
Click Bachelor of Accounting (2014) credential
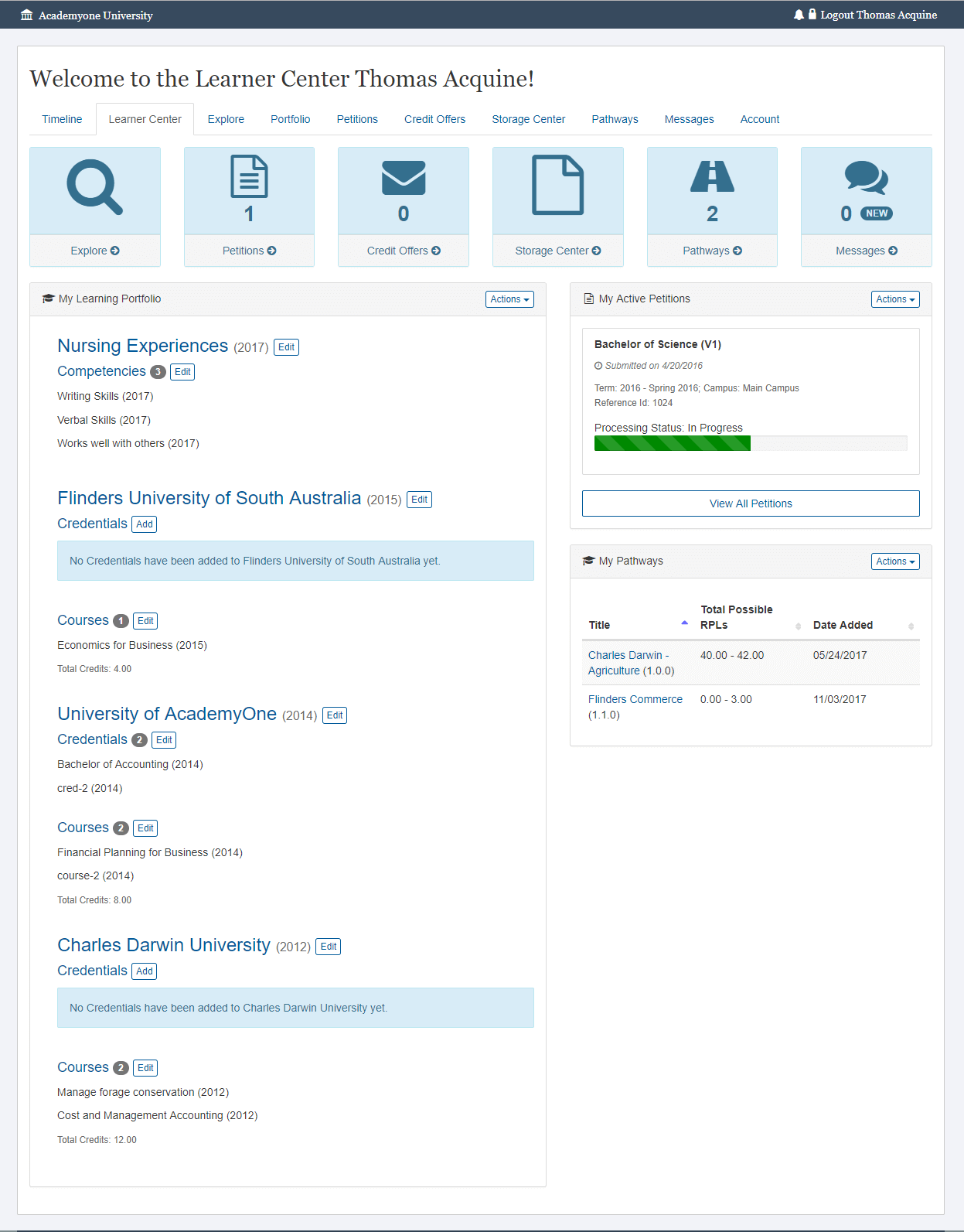(130, 764)
